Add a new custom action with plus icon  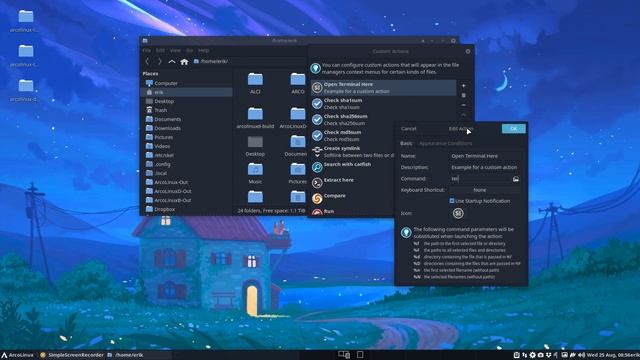point(463,86)
